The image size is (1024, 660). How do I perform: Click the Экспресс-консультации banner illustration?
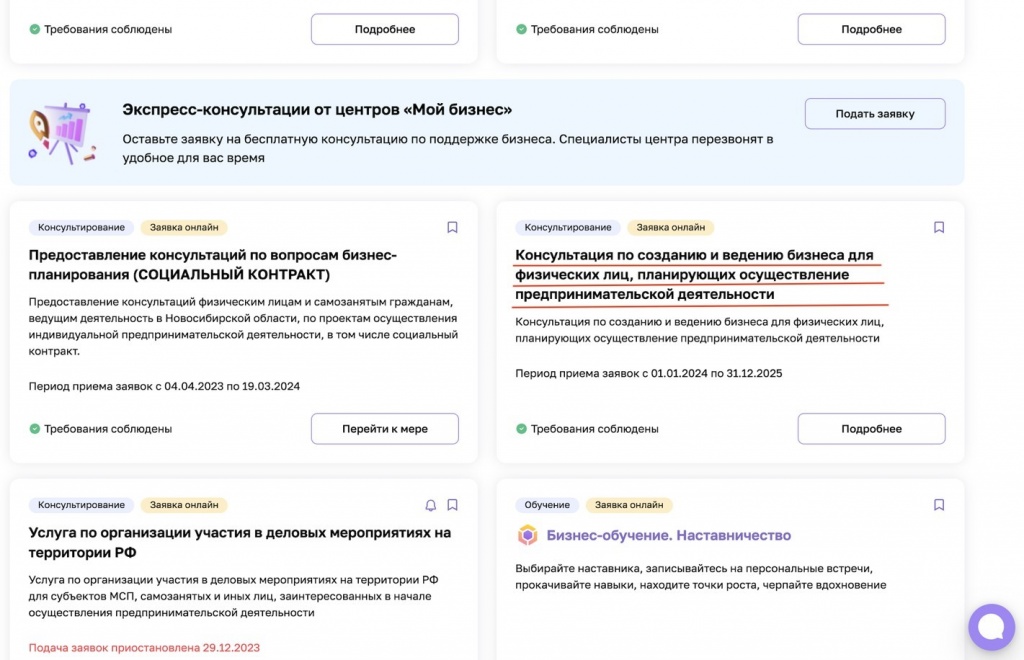(x=62, y=132)
